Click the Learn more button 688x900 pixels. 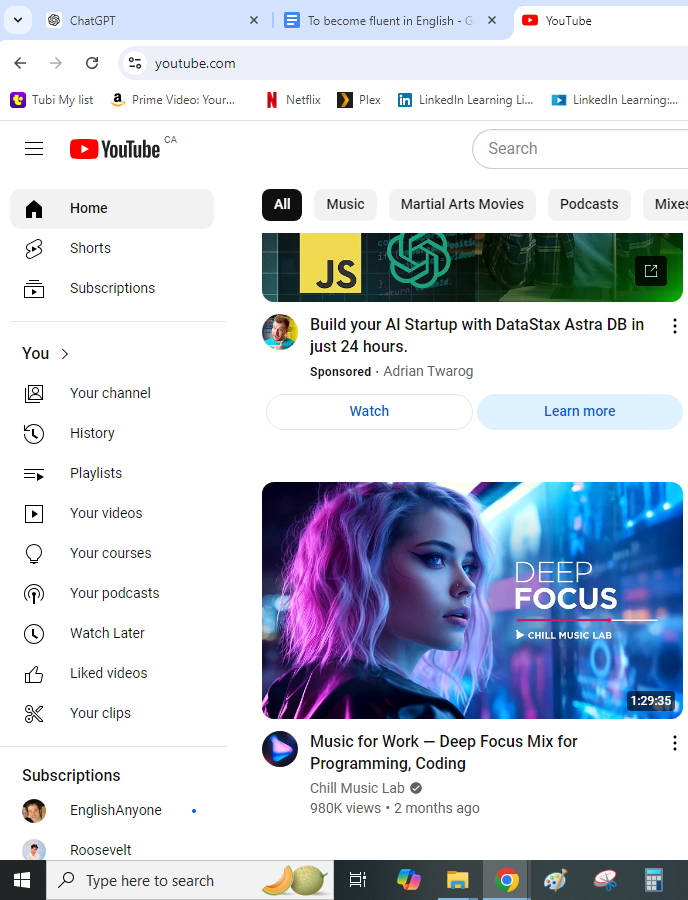tap(579, 411)
